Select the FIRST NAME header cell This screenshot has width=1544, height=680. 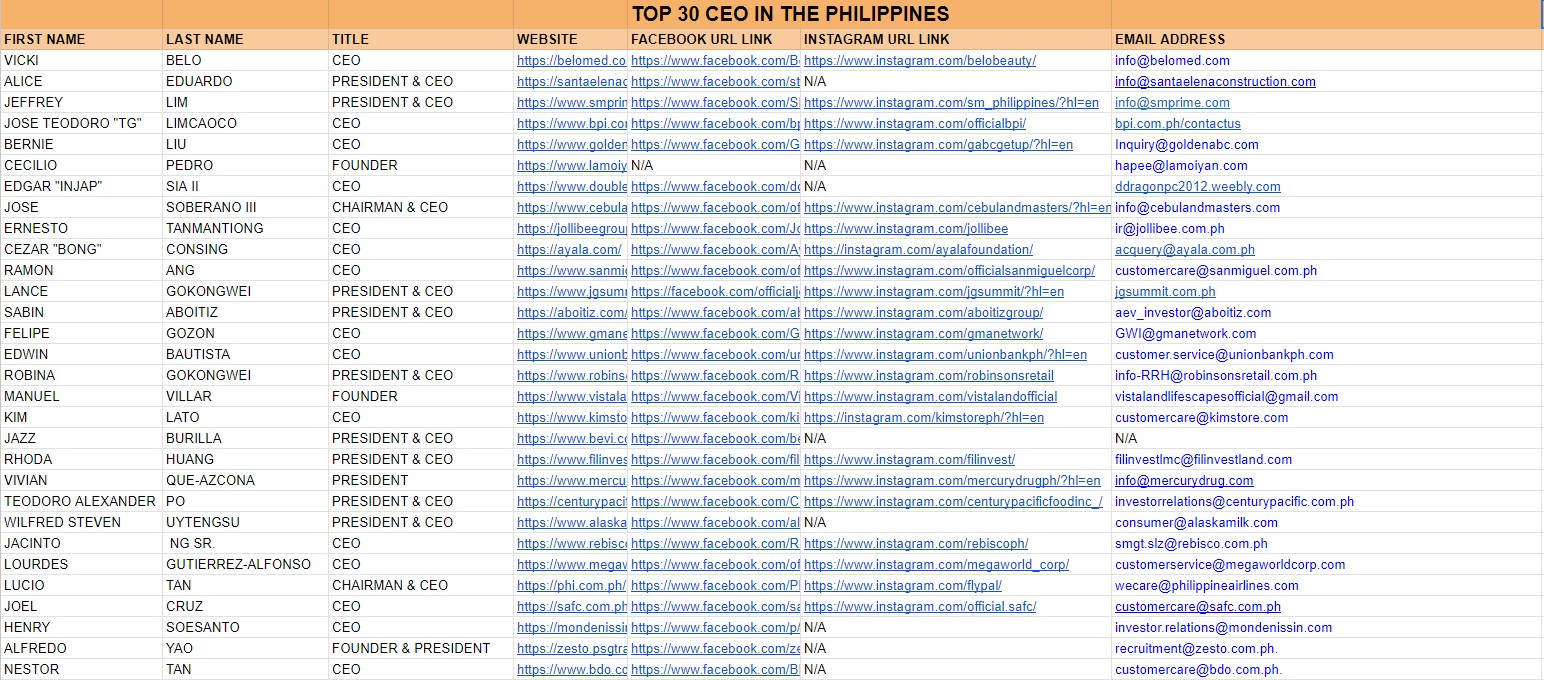pyautogui.click(x=81, y=39)
